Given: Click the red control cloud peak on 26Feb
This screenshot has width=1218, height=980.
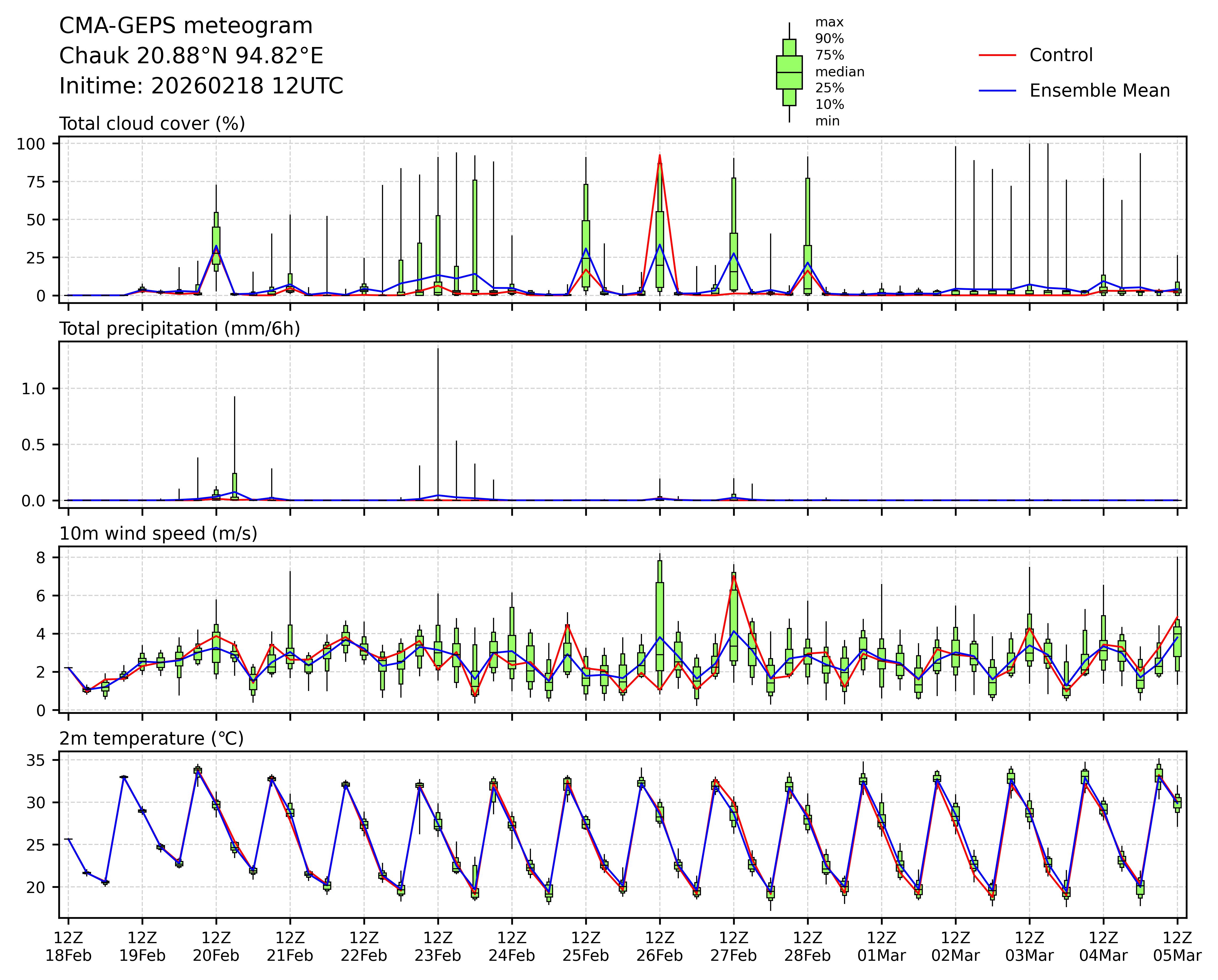Looking at the screenshot, I should tap(660, 156).
